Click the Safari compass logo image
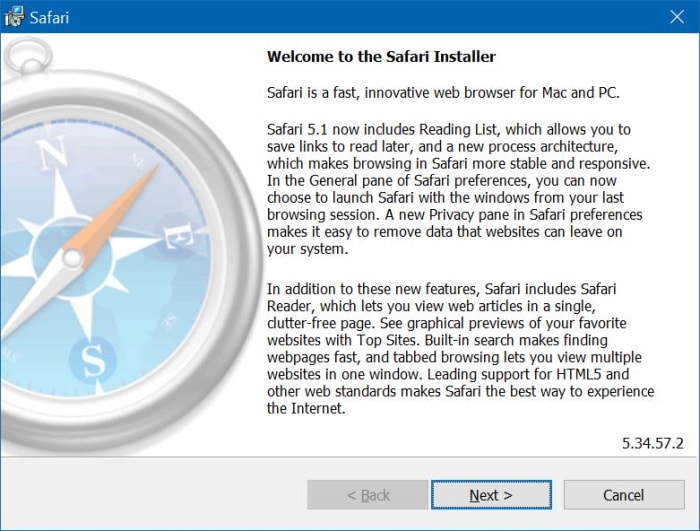The image size is (700, 531). (132, 244)
